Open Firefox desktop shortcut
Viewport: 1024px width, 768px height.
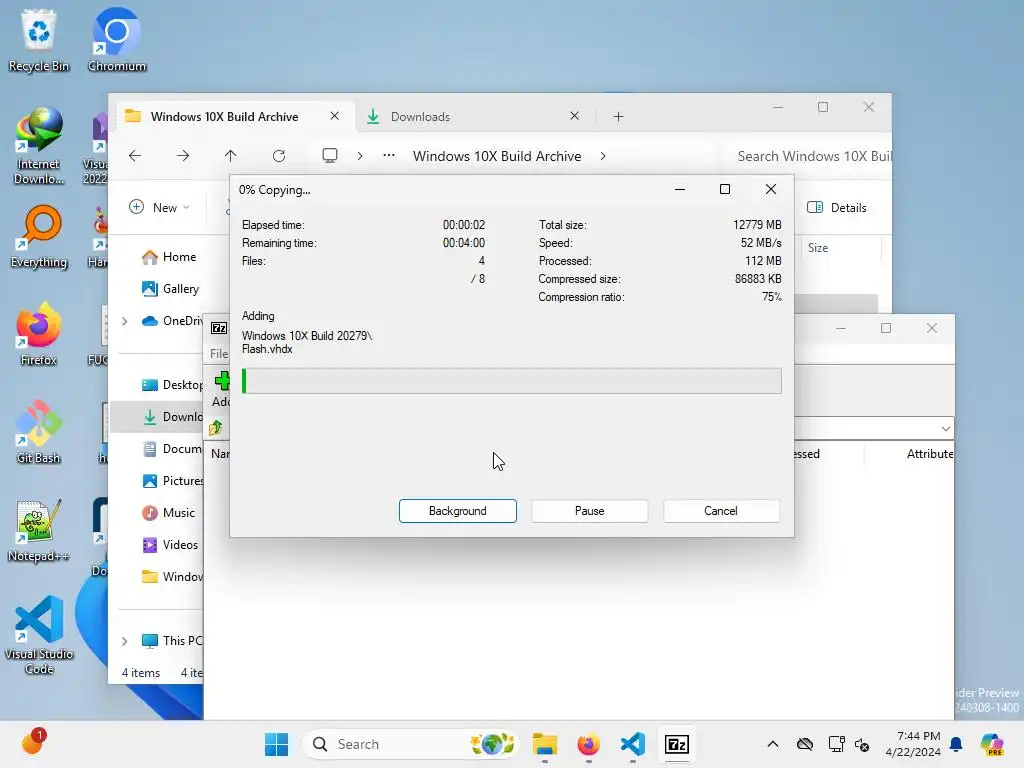(x=39, y=334)
